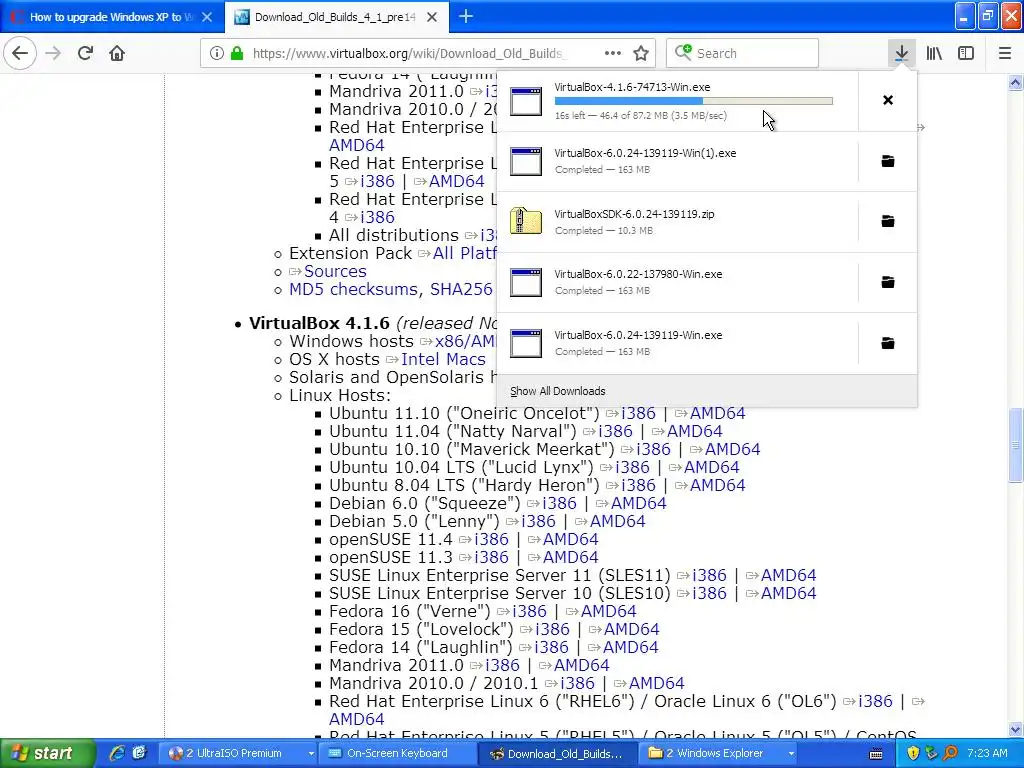Open the MD5 checksums, SHA256 link
The width and height of the screenshot is (1024, 768).
tap(391, 289)
